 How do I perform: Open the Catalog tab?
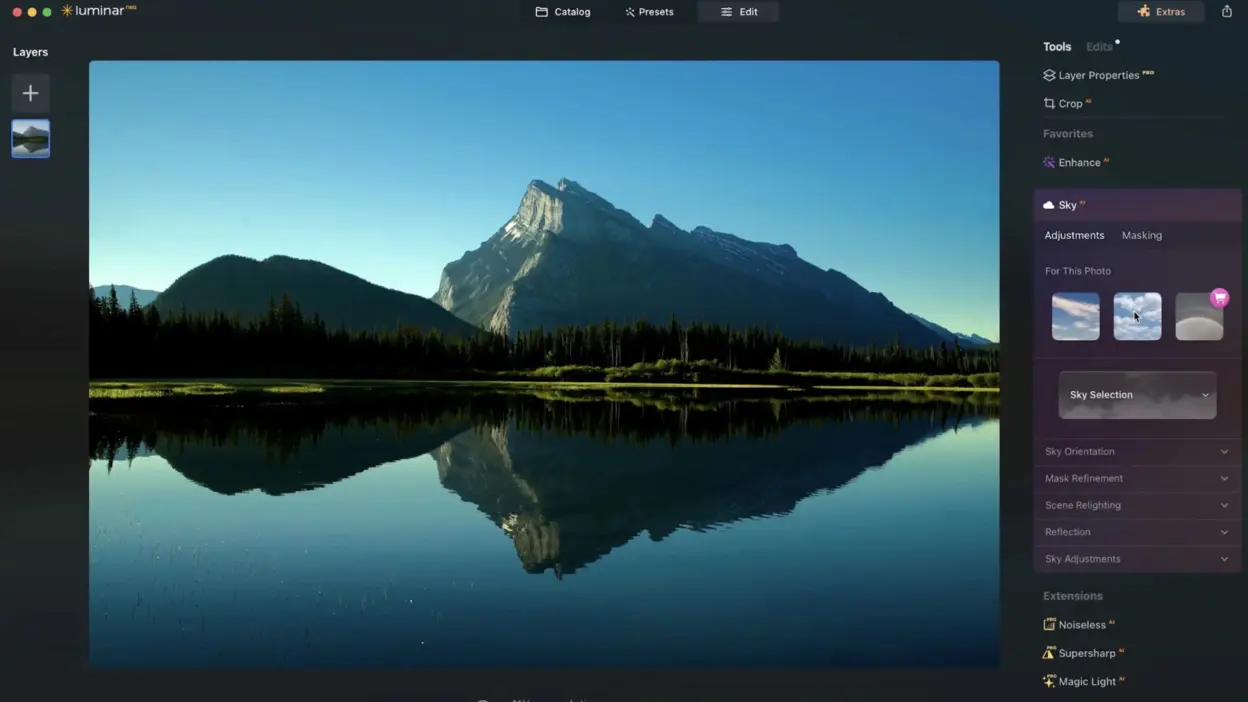563,12
